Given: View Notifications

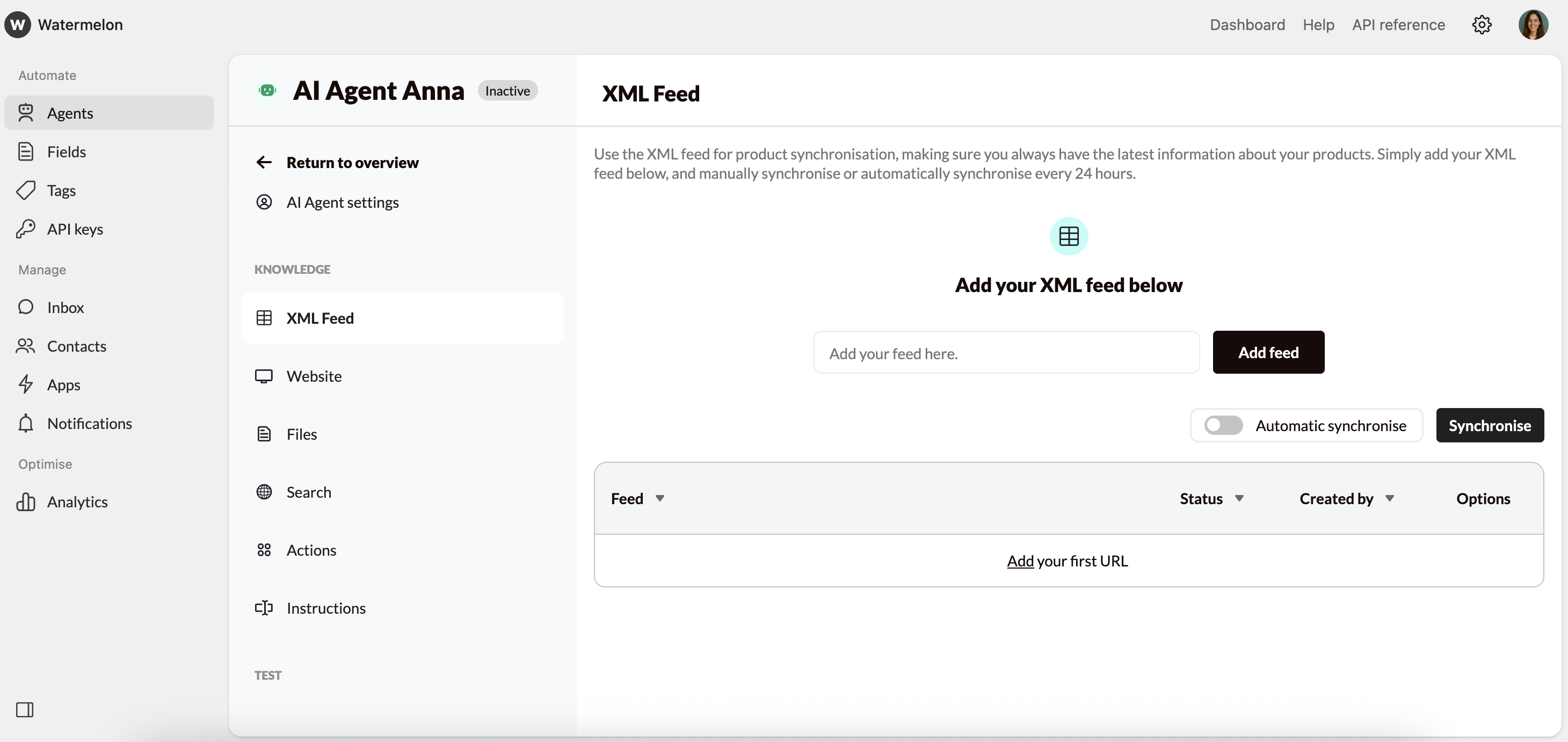Looking at the screenshot, I should click(90, 423).
